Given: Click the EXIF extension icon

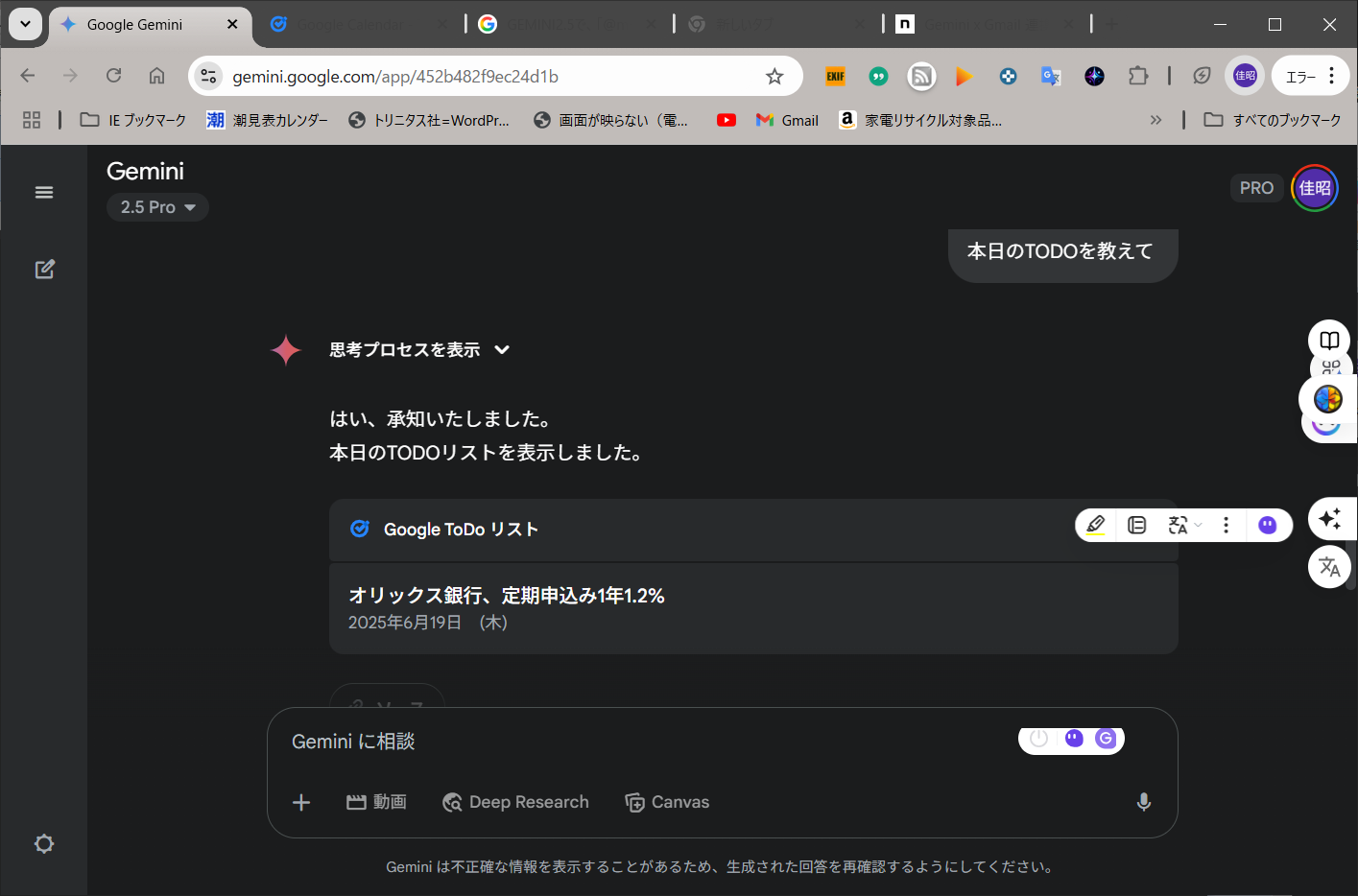Looking at the screenshot, I should pos(836,76).
